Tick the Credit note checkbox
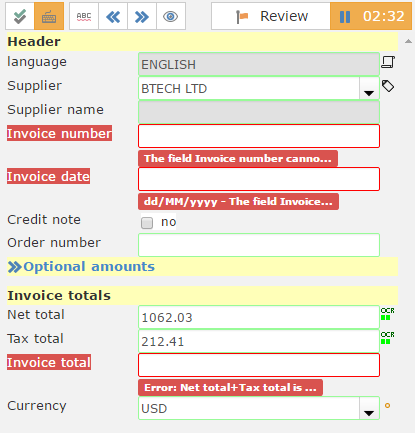 pos(147,223)
